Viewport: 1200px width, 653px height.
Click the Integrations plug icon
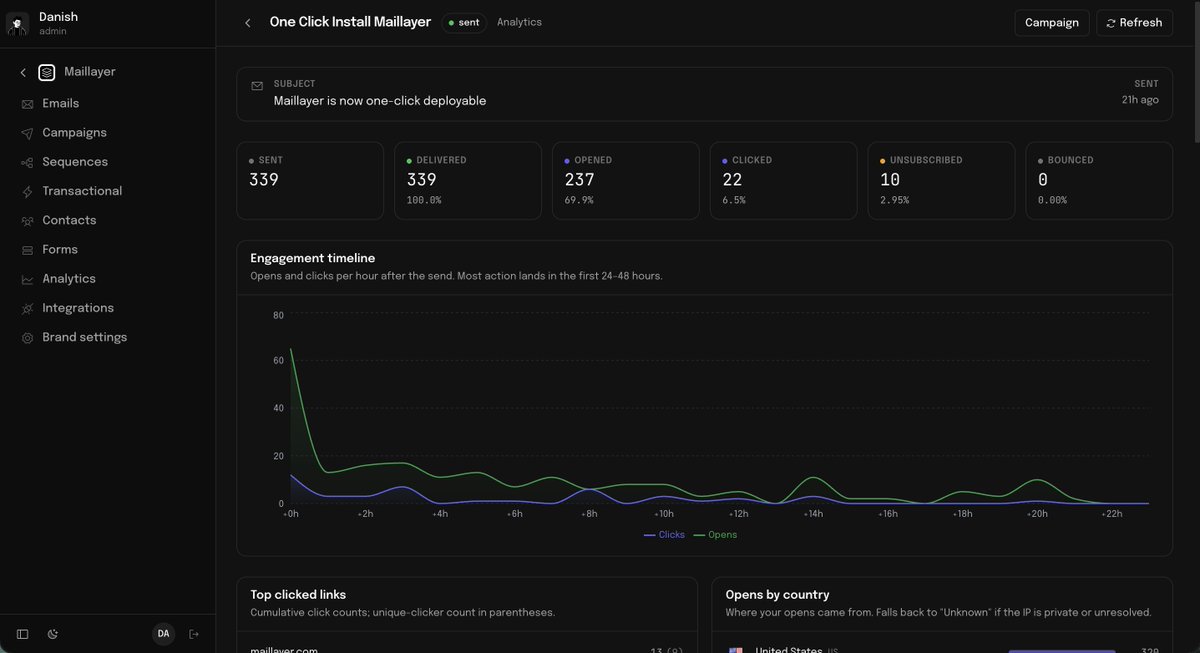coord(27,308)
